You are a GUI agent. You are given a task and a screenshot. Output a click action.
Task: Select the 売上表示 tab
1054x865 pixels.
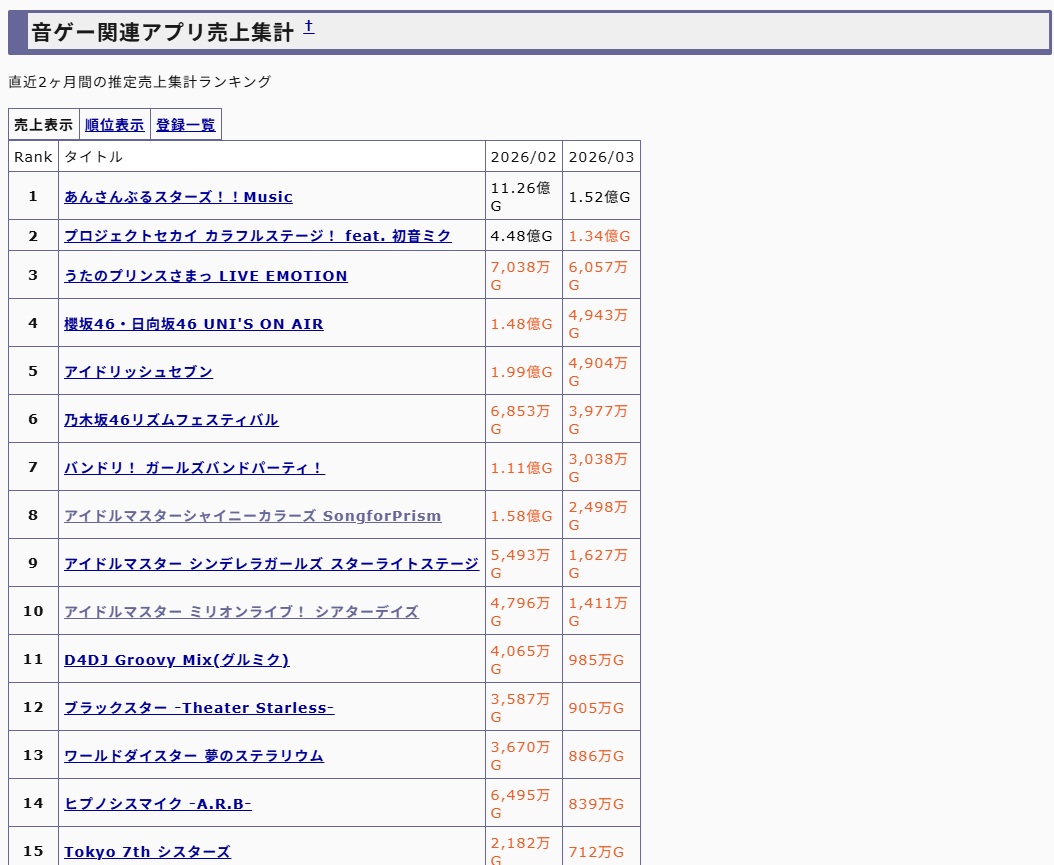(43, 125)
